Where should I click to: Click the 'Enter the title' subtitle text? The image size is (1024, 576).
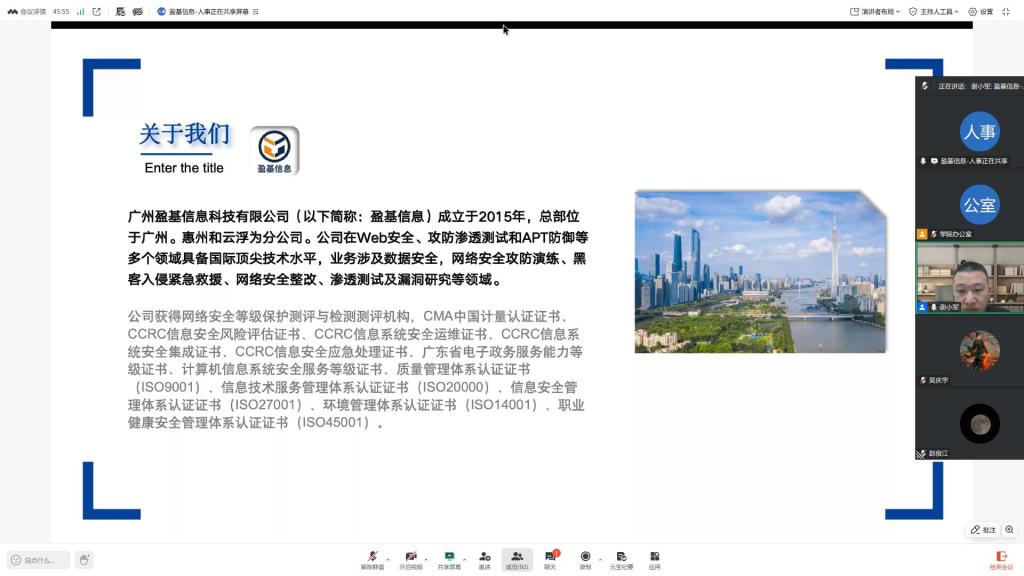[x=184, y=168]
